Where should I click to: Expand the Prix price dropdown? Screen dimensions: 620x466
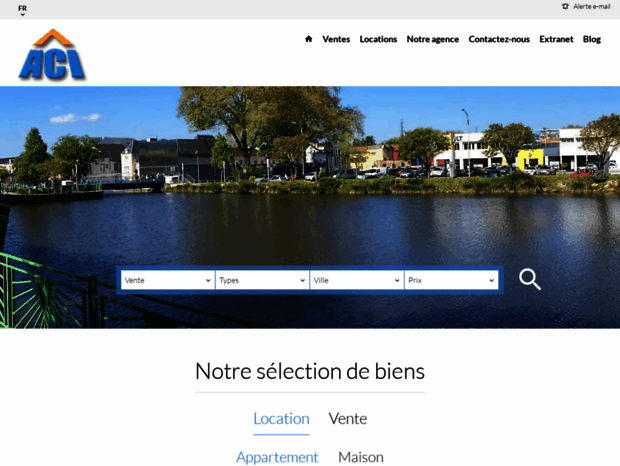[x=451, y=281]
